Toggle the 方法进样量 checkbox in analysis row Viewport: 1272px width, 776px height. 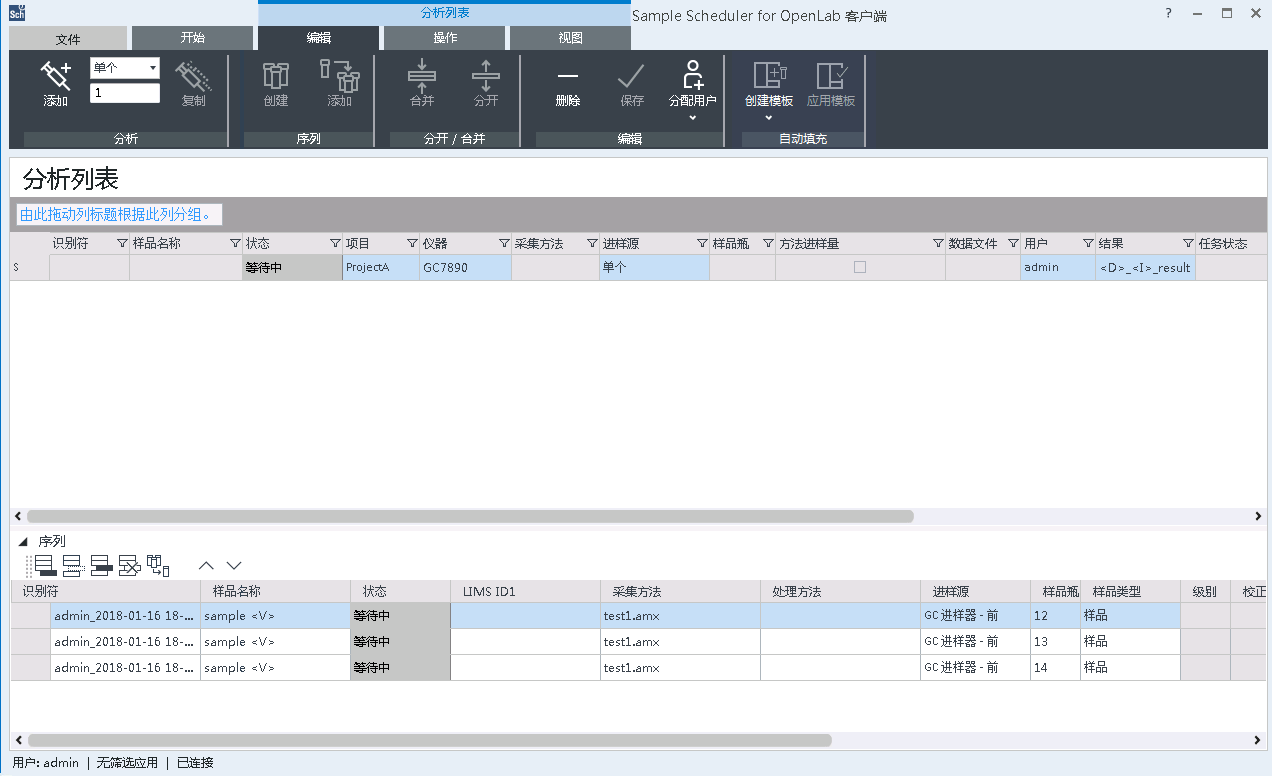click(860, 267)
